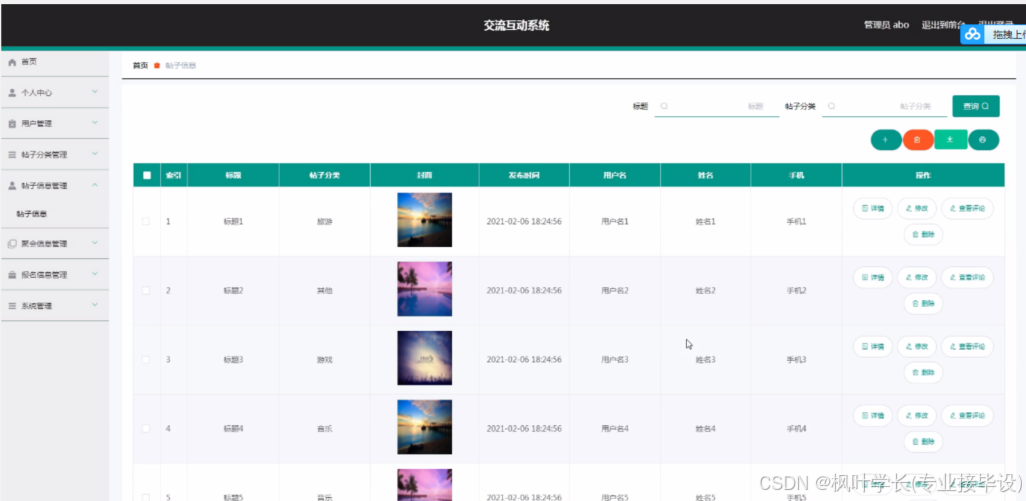Viewport: 1026px width, 501px height.
Task: Expand the 报名信息管理 menu chevron
Action: (x=95, y=275)
